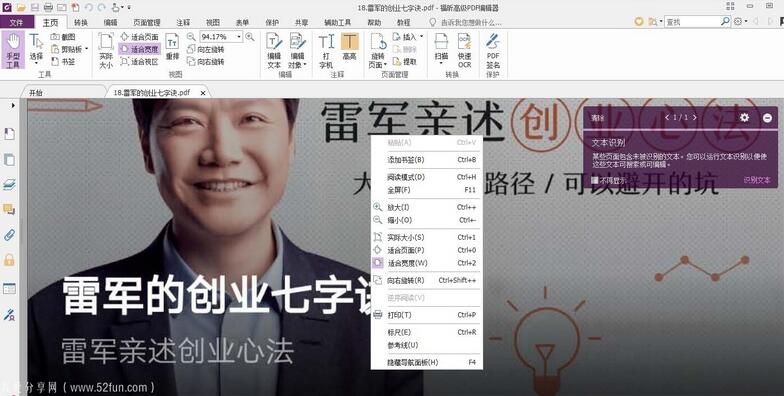The height and width of the screenshot is (396, 784).
Task: Toggle 适合宽度 fit width in ribbon
Action: tap(140, 49)
